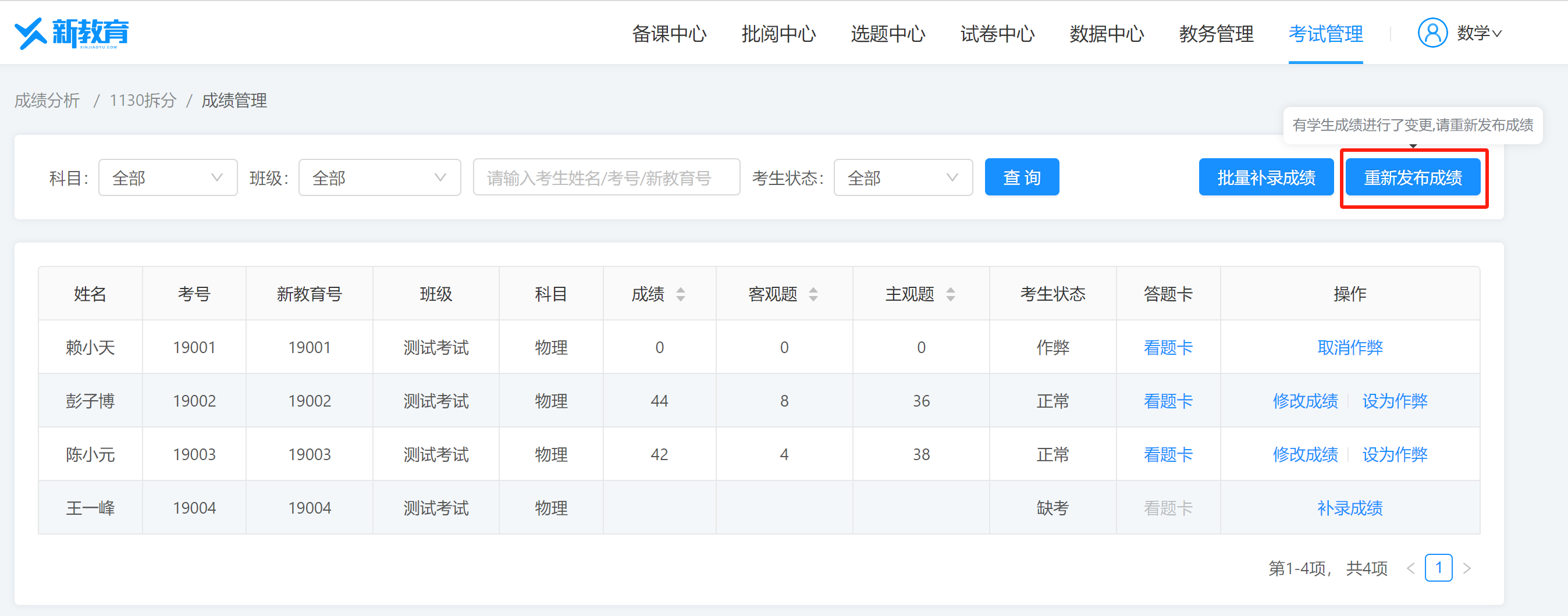Click 彭子博's score 44
This screenshot has height=616, width=1568.
click(659, 401)
